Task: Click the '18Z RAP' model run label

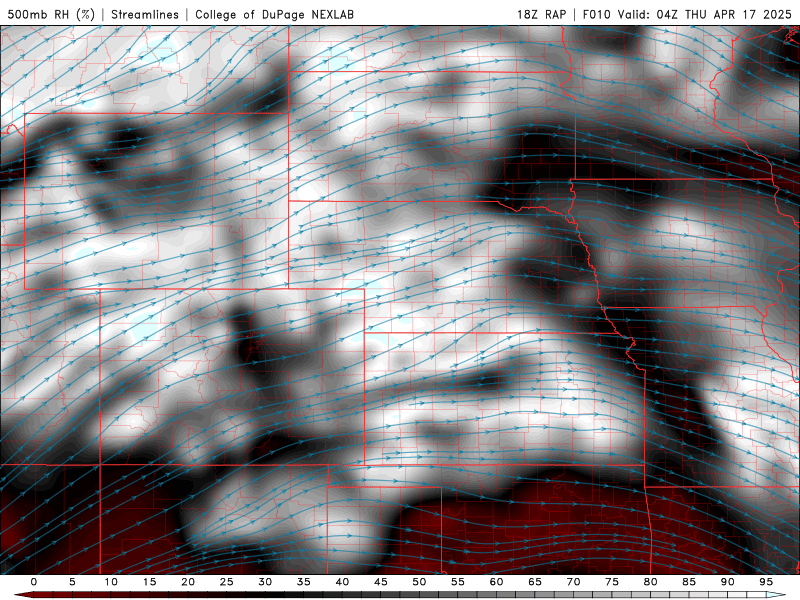Action: 541,14
